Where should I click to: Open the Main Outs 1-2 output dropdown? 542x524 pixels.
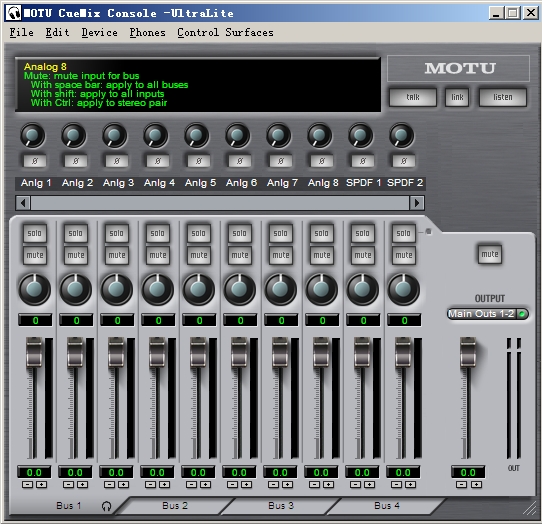(x=487, y=314)
